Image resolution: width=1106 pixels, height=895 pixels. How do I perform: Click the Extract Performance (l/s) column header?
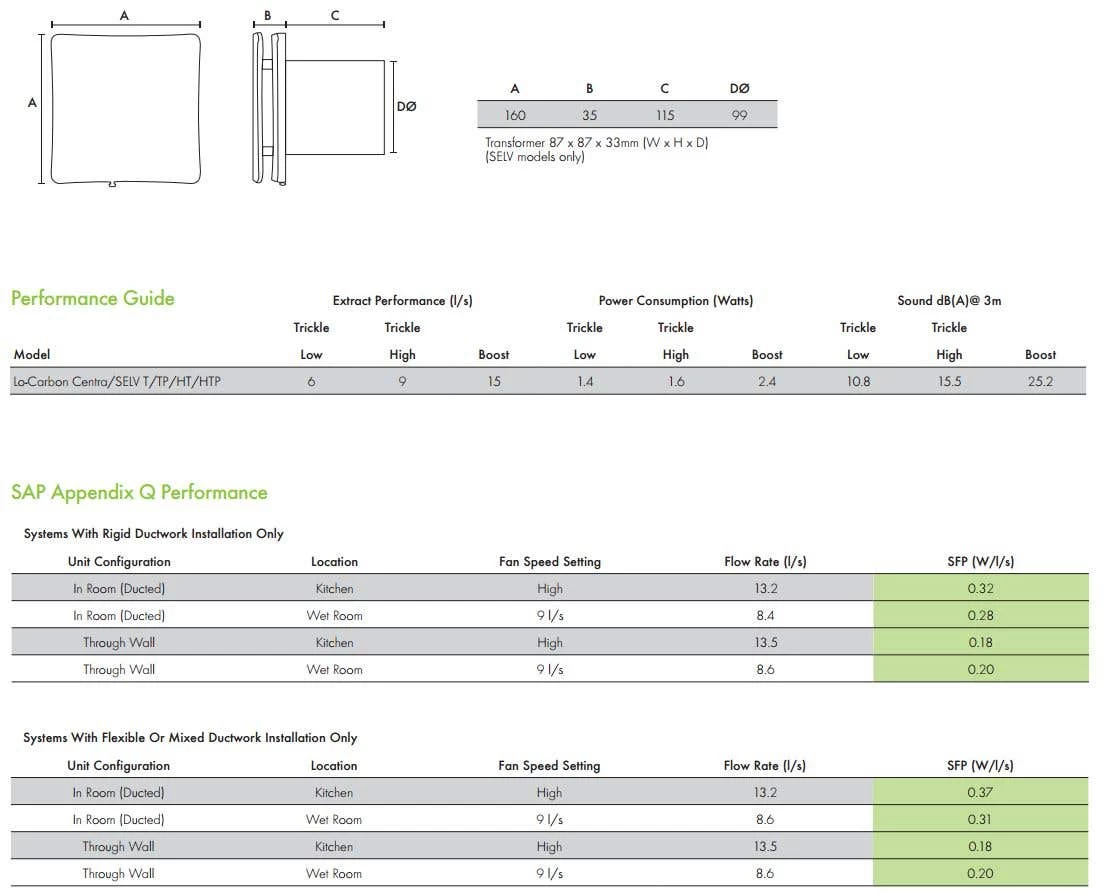[402, 300]
